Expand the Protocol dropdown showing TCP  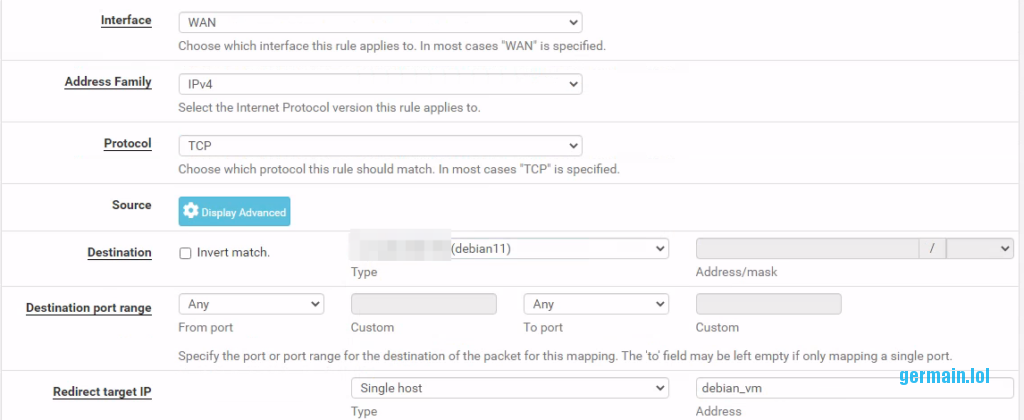click(x=380, y=146)
